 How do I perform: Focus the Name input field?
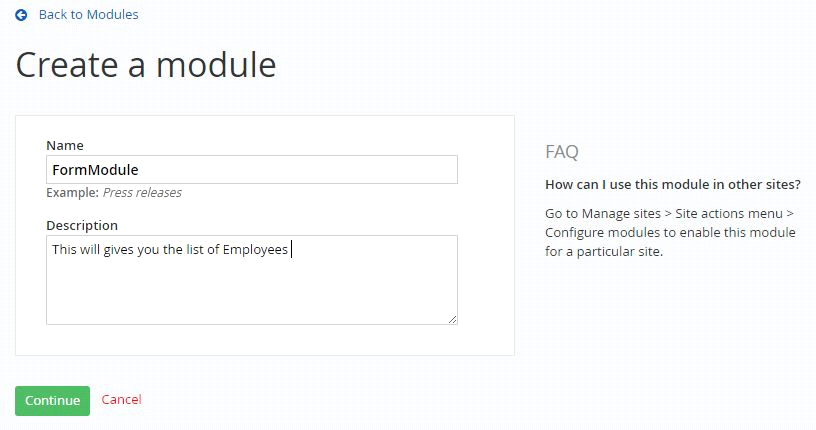[252, 169]
